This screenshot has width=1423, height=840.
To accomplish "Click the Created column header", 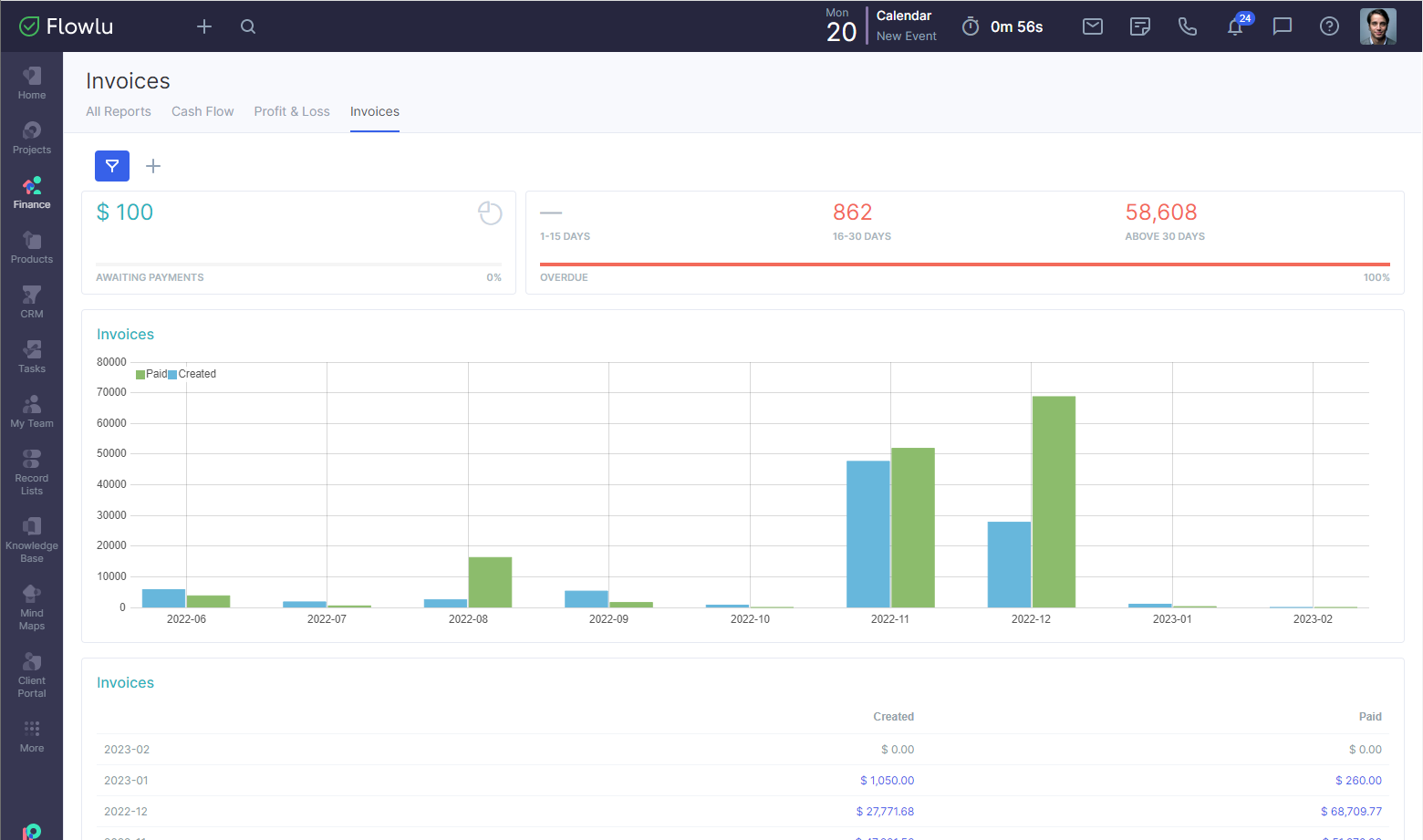I will click(893, 717).
